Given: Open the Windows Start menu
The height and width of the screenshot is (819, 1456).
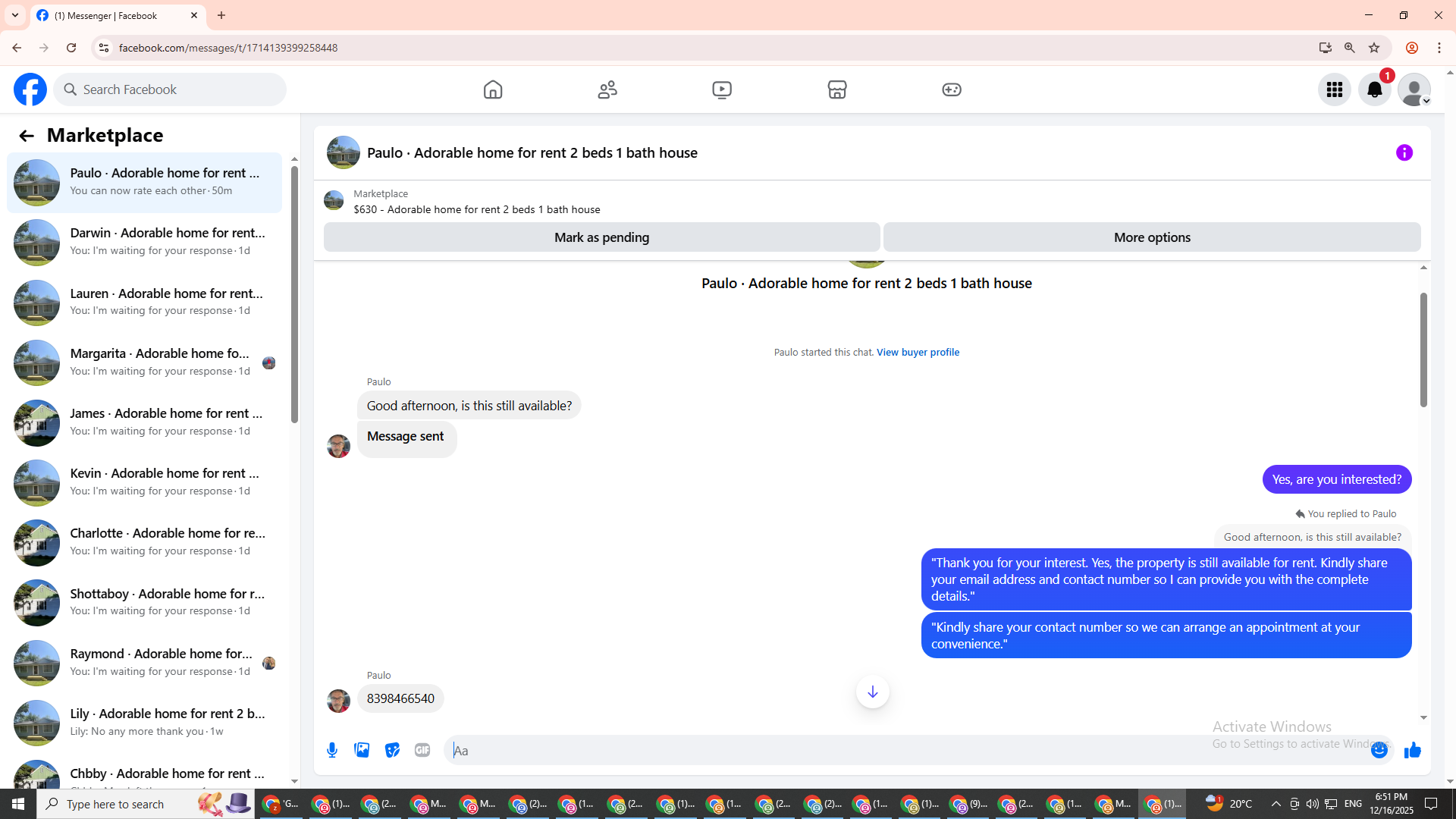Looking at the screenshot, I should [18, 804].
